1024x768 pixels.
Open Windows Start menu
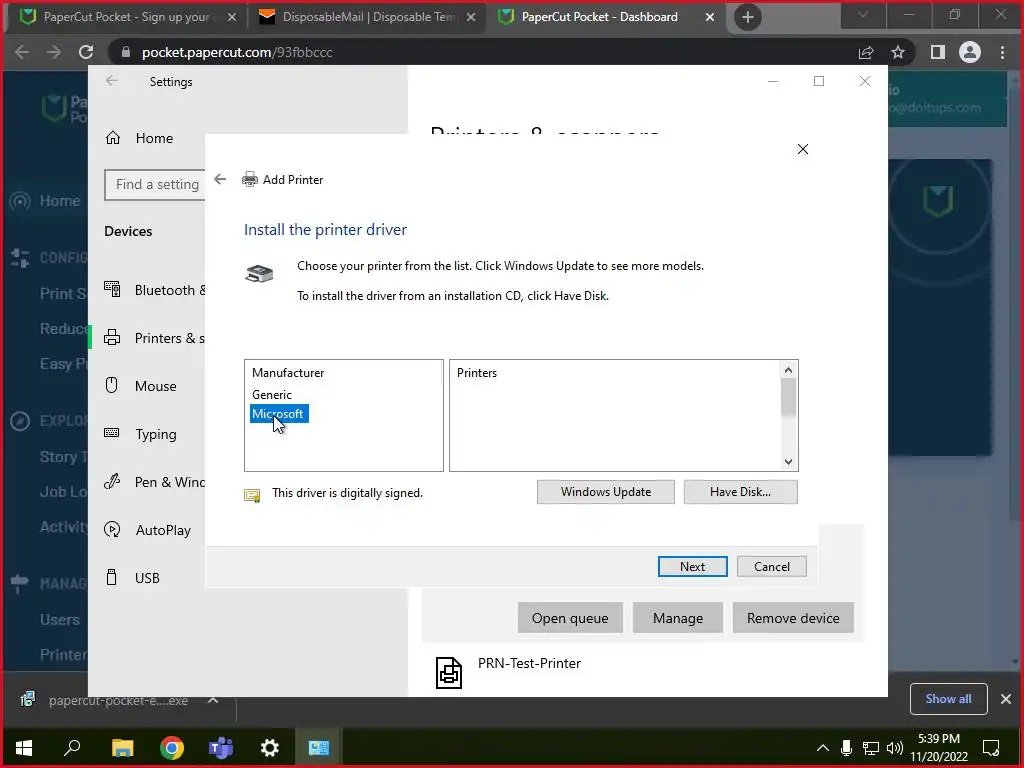coord(24,748)
